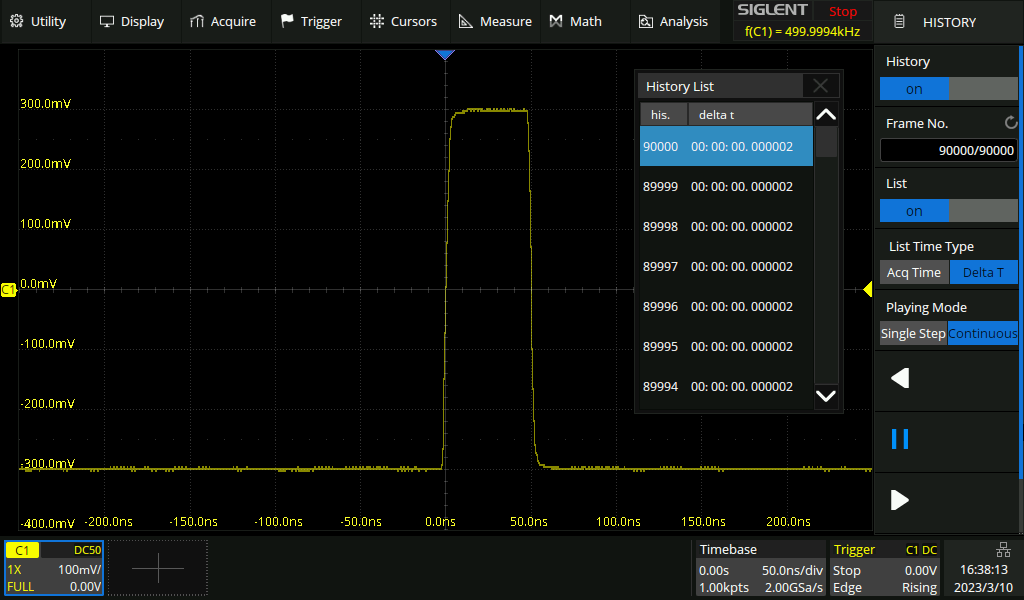Select Acq Time list time type
Image resolution: width=1024 pixels, height=600 pixels.
pyautogui.click(x=914, y=272)
